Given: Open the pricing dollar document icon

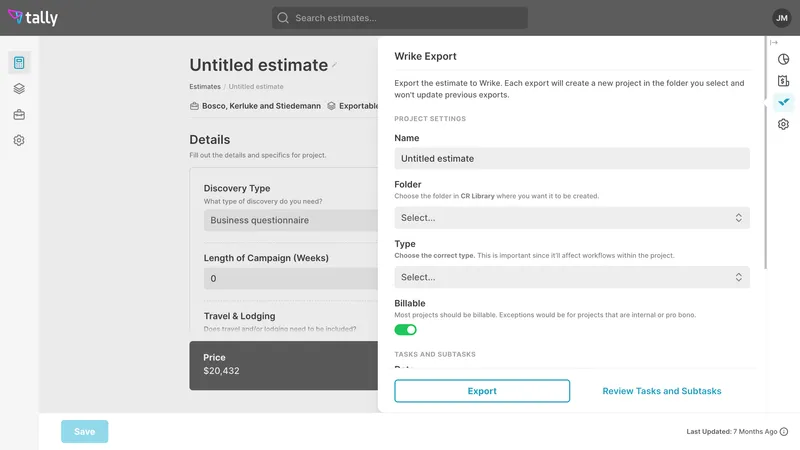Looking at the screenshot, I should (783, 81).
